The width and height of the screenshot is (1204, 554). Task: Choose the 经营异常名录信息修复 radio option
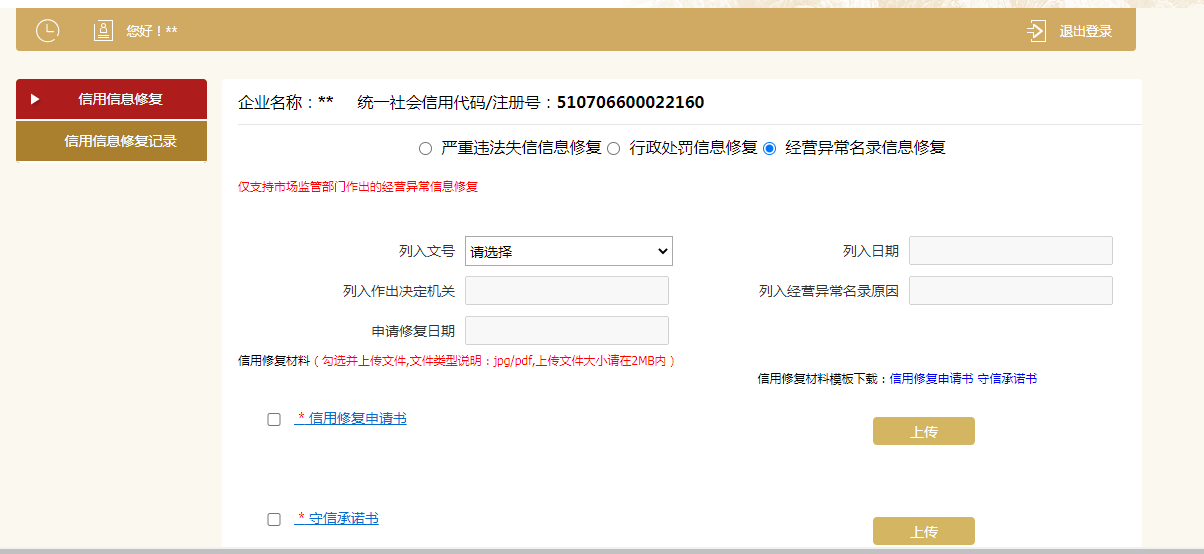click(x=769, y=149)
